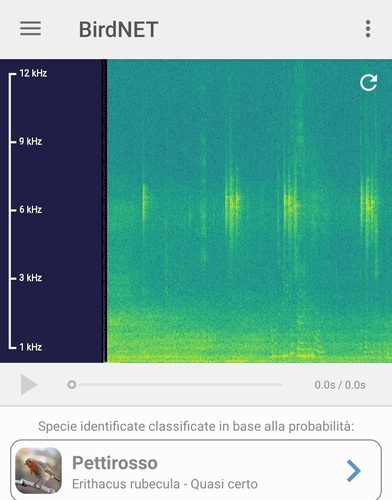Click 'Erithacus rubecula - Quasi certo' text
Screen dimensions: 392x500
coord(165,484)
